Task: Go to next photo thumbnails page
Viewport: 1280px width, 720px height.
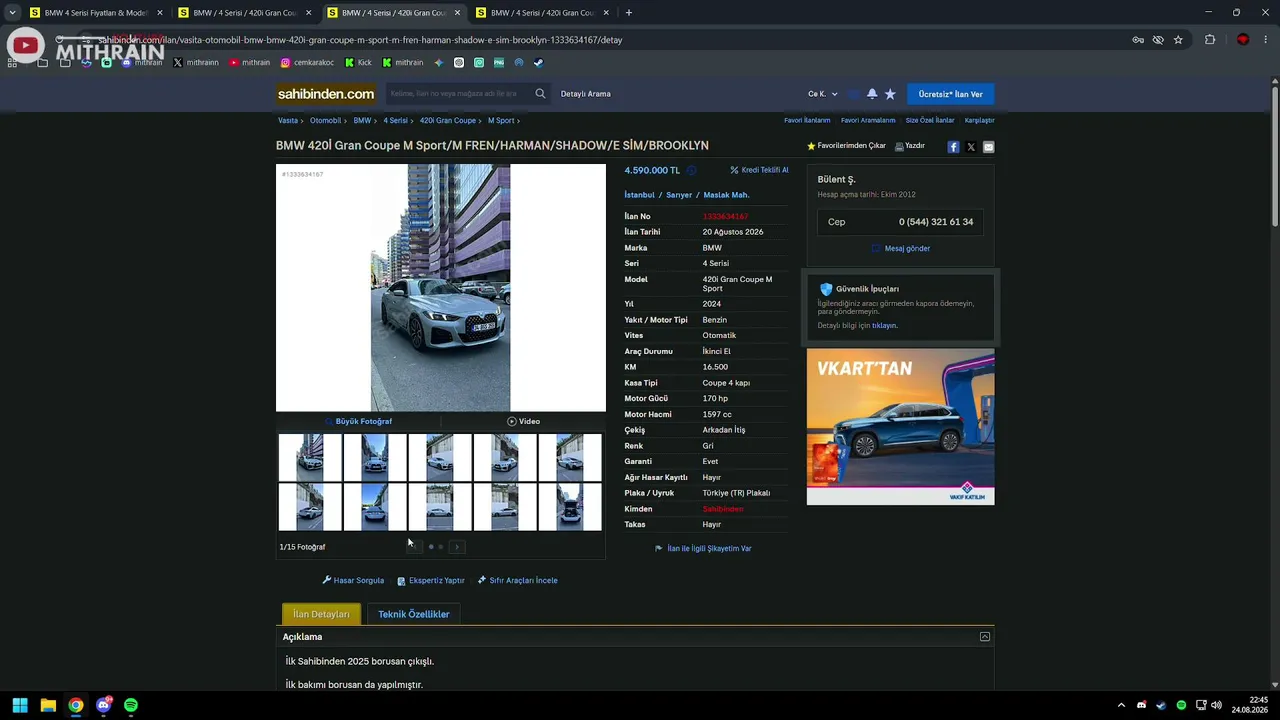Action: click(457, 547)
